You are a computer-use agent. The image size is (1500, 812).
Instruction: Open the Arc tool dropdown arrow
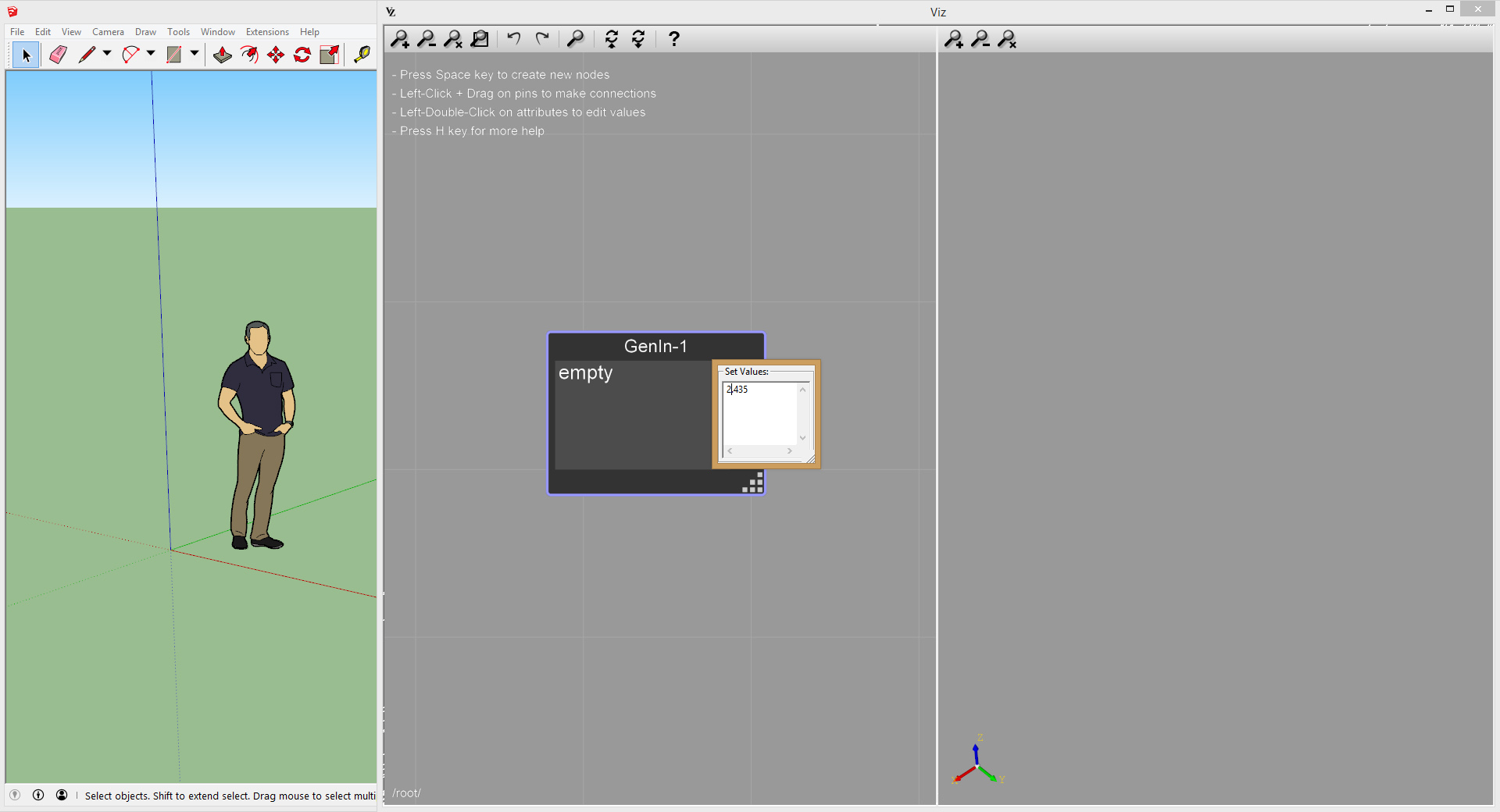(x=151, y=54)
